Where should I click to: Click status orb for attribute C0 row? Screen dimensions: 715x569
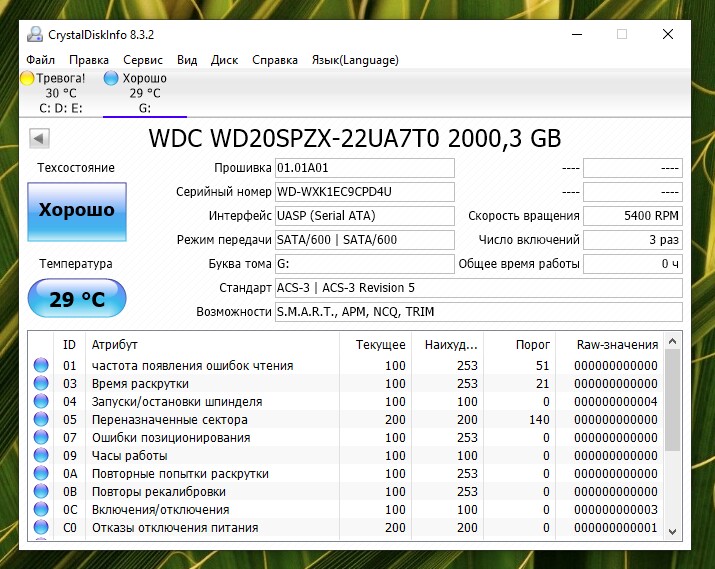tap(41, 528)
